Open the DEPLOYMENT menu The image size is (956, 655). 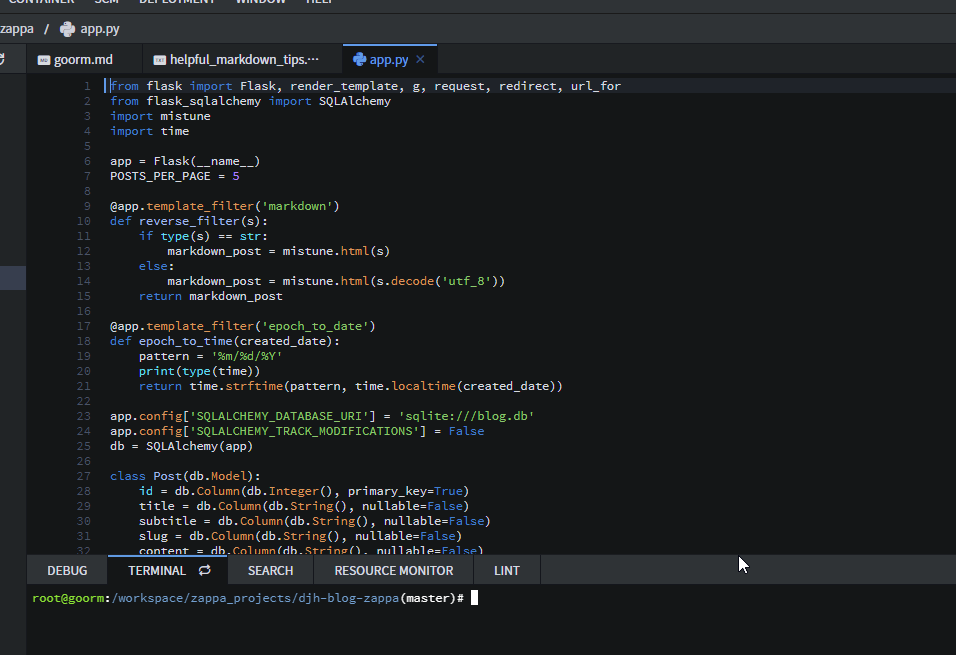tap(176, 2)
